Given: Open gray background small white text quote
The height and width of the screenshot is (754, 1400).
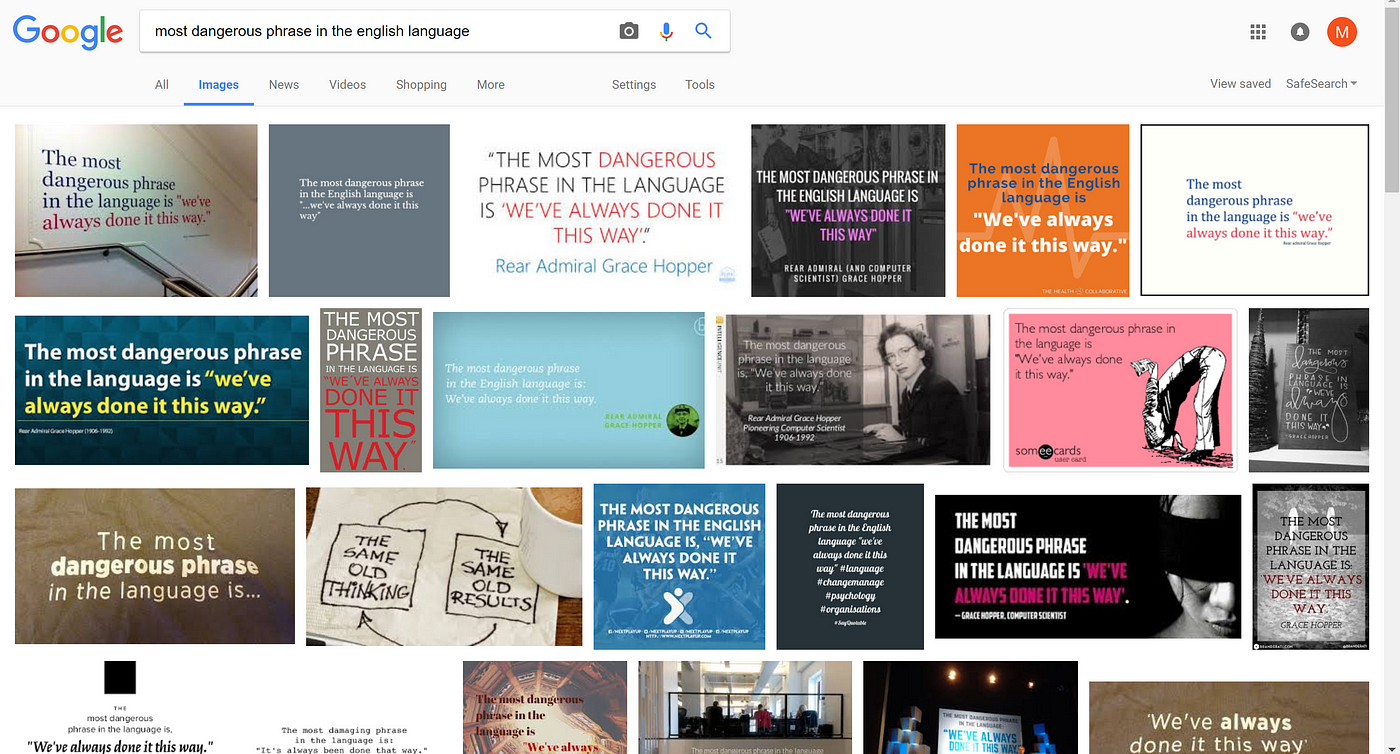Looking at the screenshot, I should [359, 210].
